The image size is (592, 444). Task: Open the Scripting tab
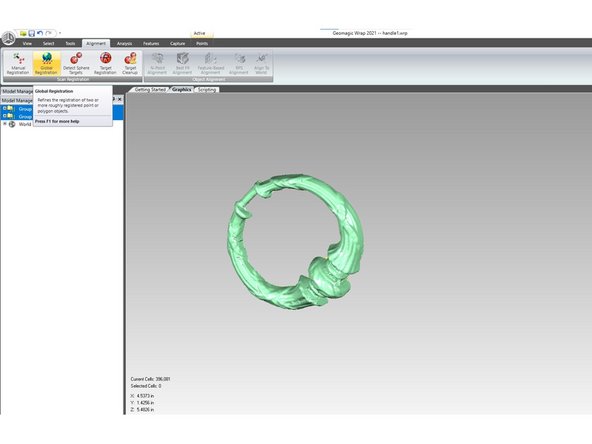(x=207, y=90)
